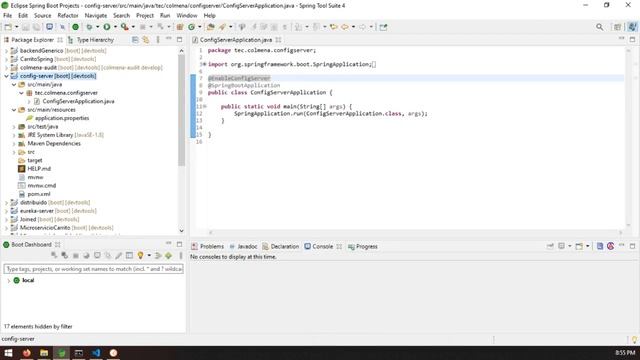The width and height of the screenshot is (640, 360).
Task: Expand the eureka-server project
Action: tap(7, 211)
